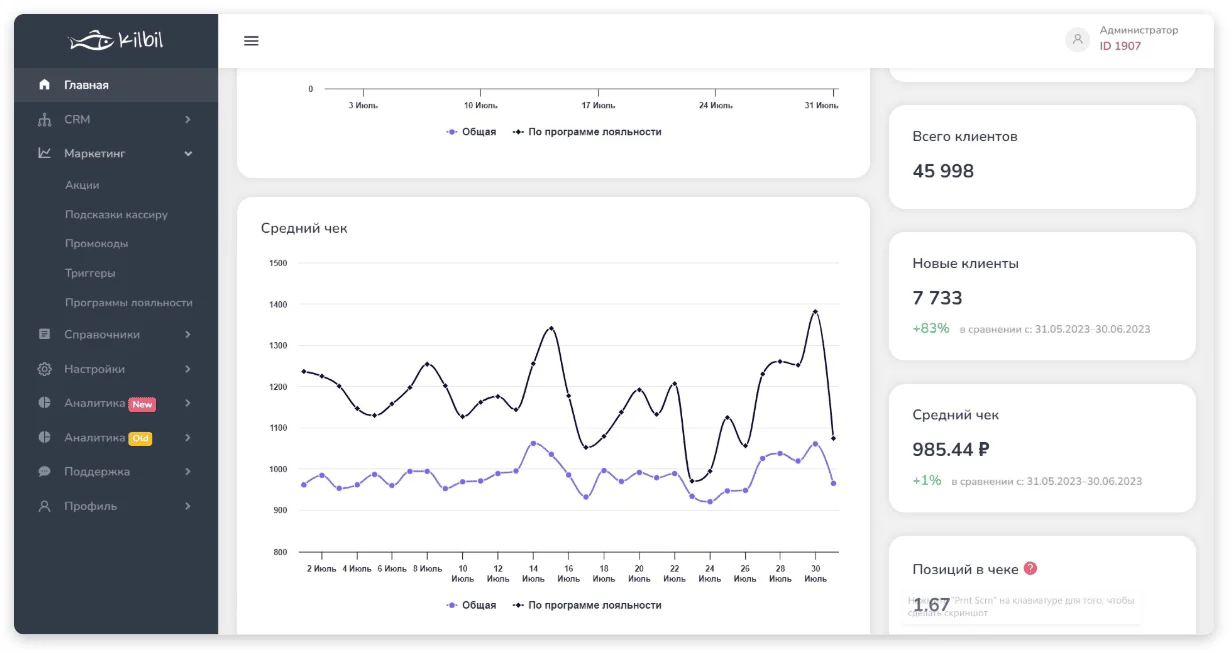This screenshot has width=1232, height=653.
Task: Click the Маркетинг chart icon
Action: pyautogui.click(x=44, y=153)
